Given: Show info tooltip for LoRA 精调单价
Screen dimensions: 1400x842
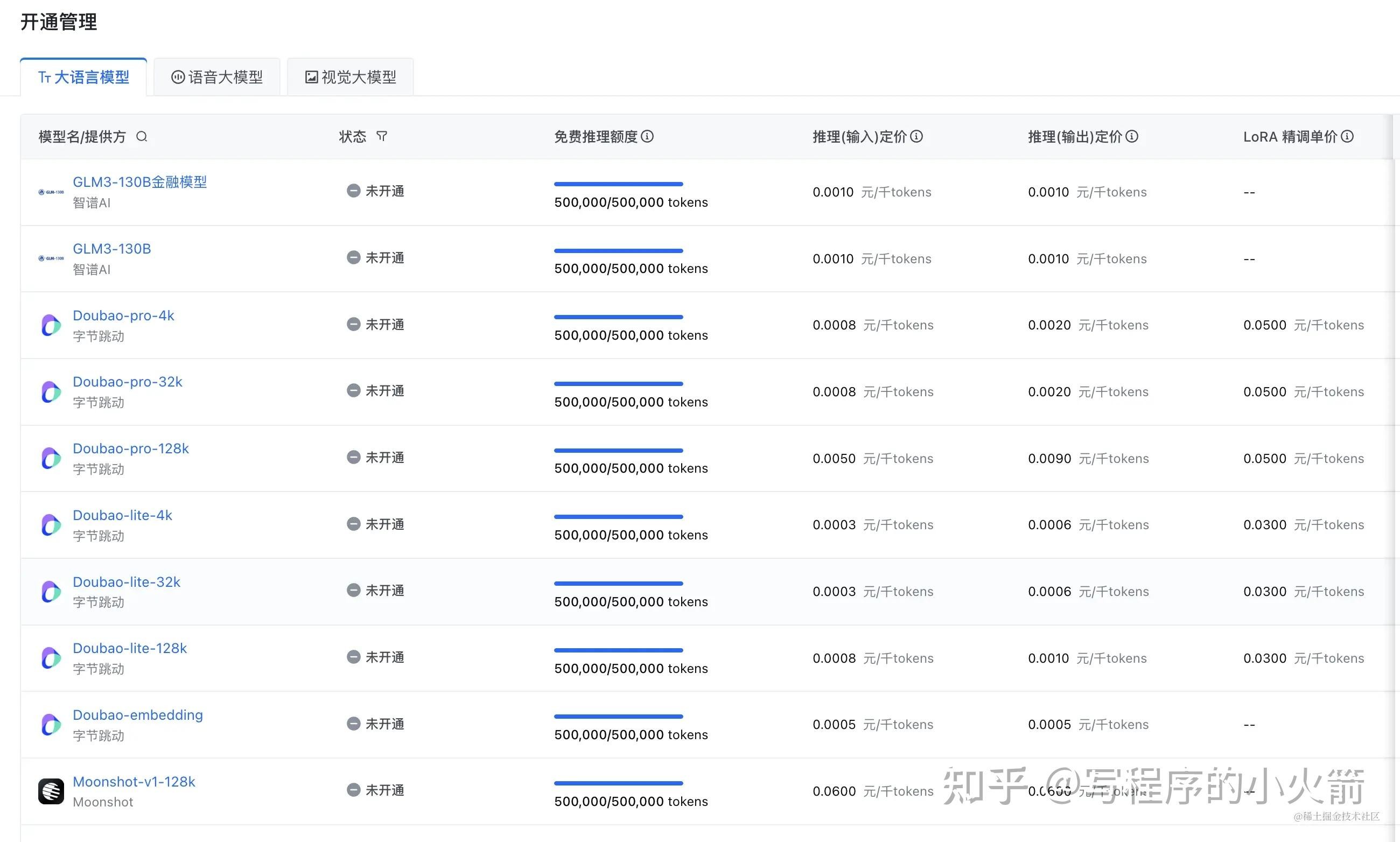Looking at the screenshot, I should pyautogui.click(x=1347, y=136).
